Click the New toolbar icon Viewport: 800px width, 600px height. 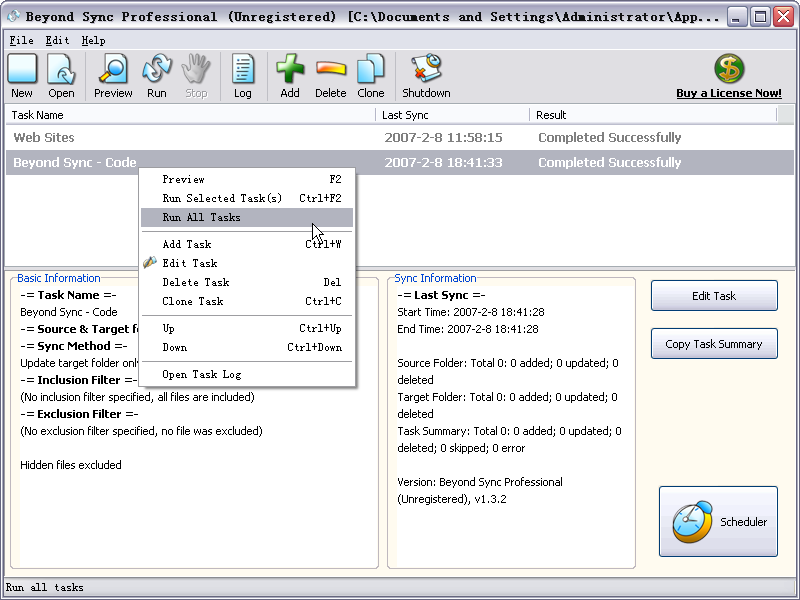tap(22, 69)
